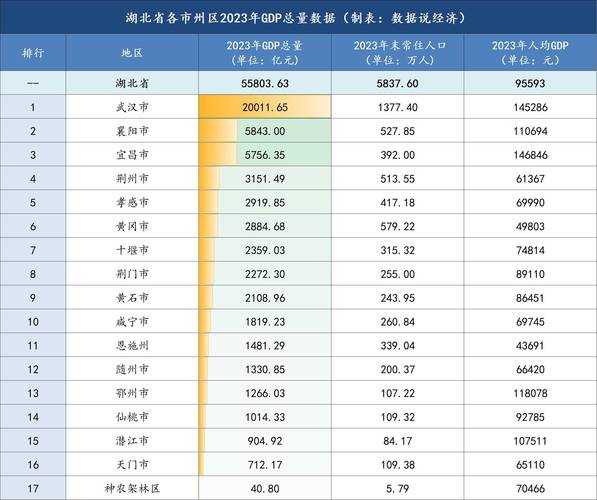Viewport: 597px width, 500px height.
Task: Select the 孝感市 cell
Action: point(132,202)
